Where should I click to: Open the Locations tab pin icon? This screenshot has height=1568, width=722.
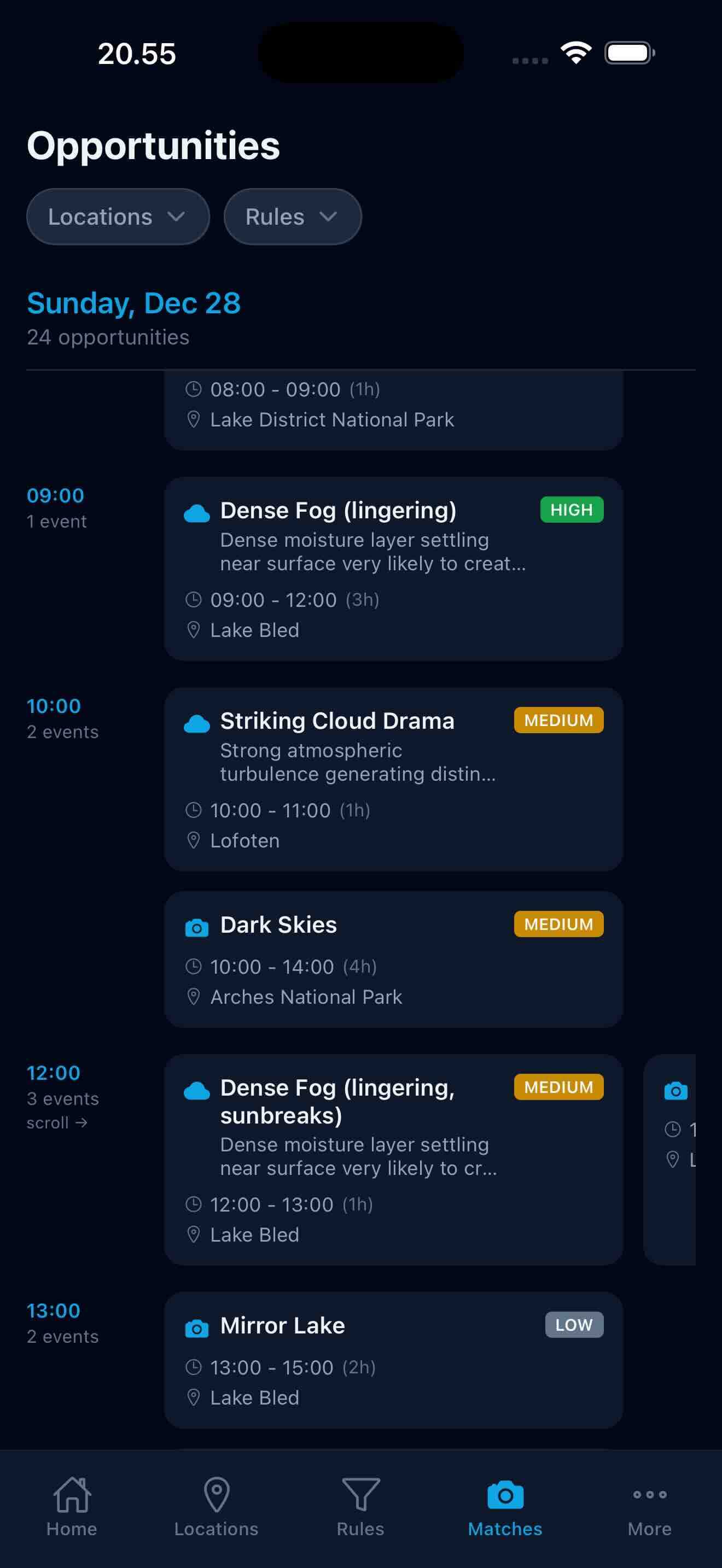(216, 1496)
